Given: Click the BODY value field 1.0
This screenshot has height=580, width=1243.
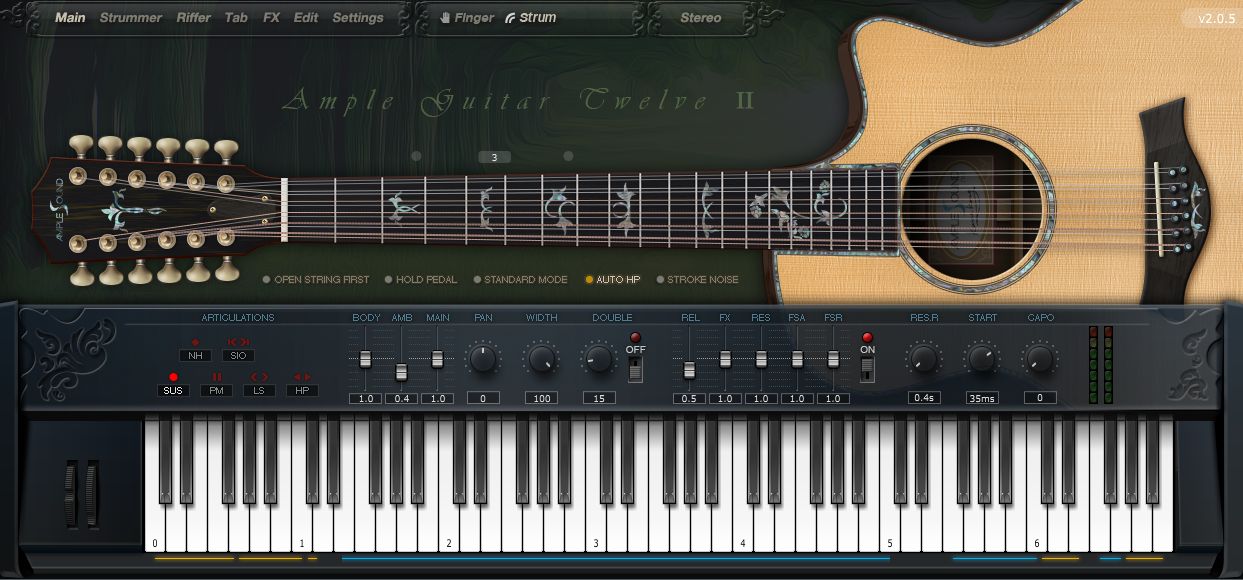Looking at the screenshot, I should point(366,398).
